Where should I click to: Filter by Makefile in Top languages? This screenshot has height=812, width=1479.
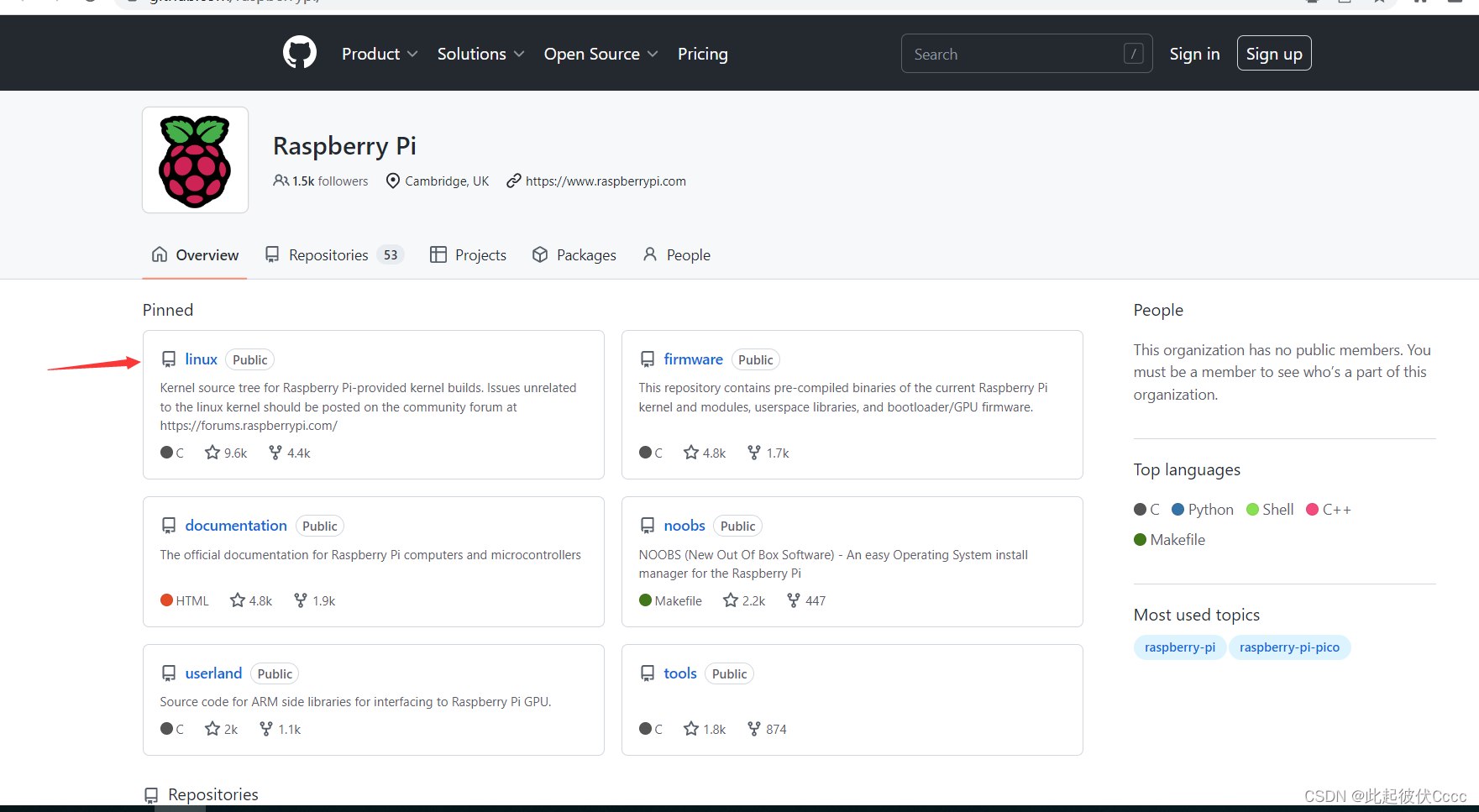(1169, 540)
